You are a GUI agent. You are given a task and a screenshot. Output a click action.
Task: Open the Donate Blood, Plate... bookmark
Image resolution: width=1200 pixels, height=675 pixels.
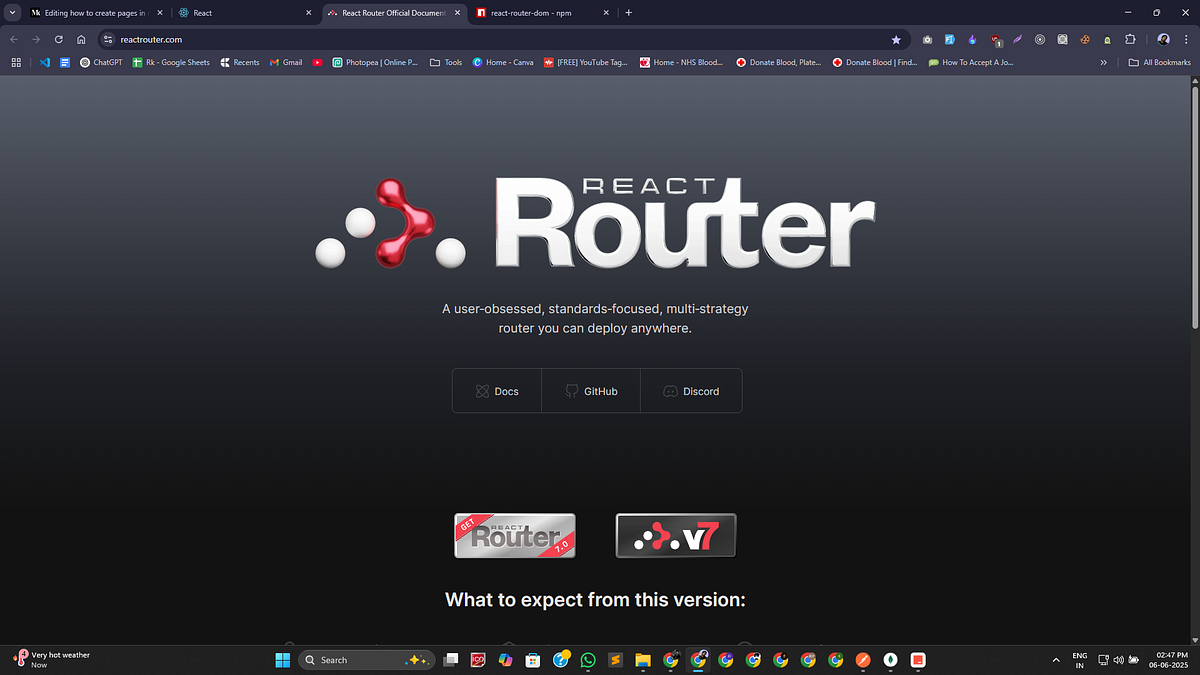(778, 62)
